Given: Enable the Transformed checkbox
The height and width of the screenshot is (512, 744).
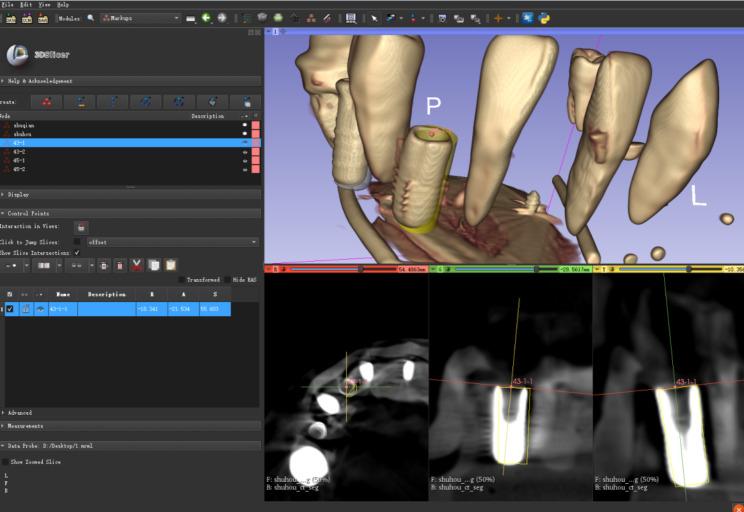Looking at the screenshot, I should point(181,279).
